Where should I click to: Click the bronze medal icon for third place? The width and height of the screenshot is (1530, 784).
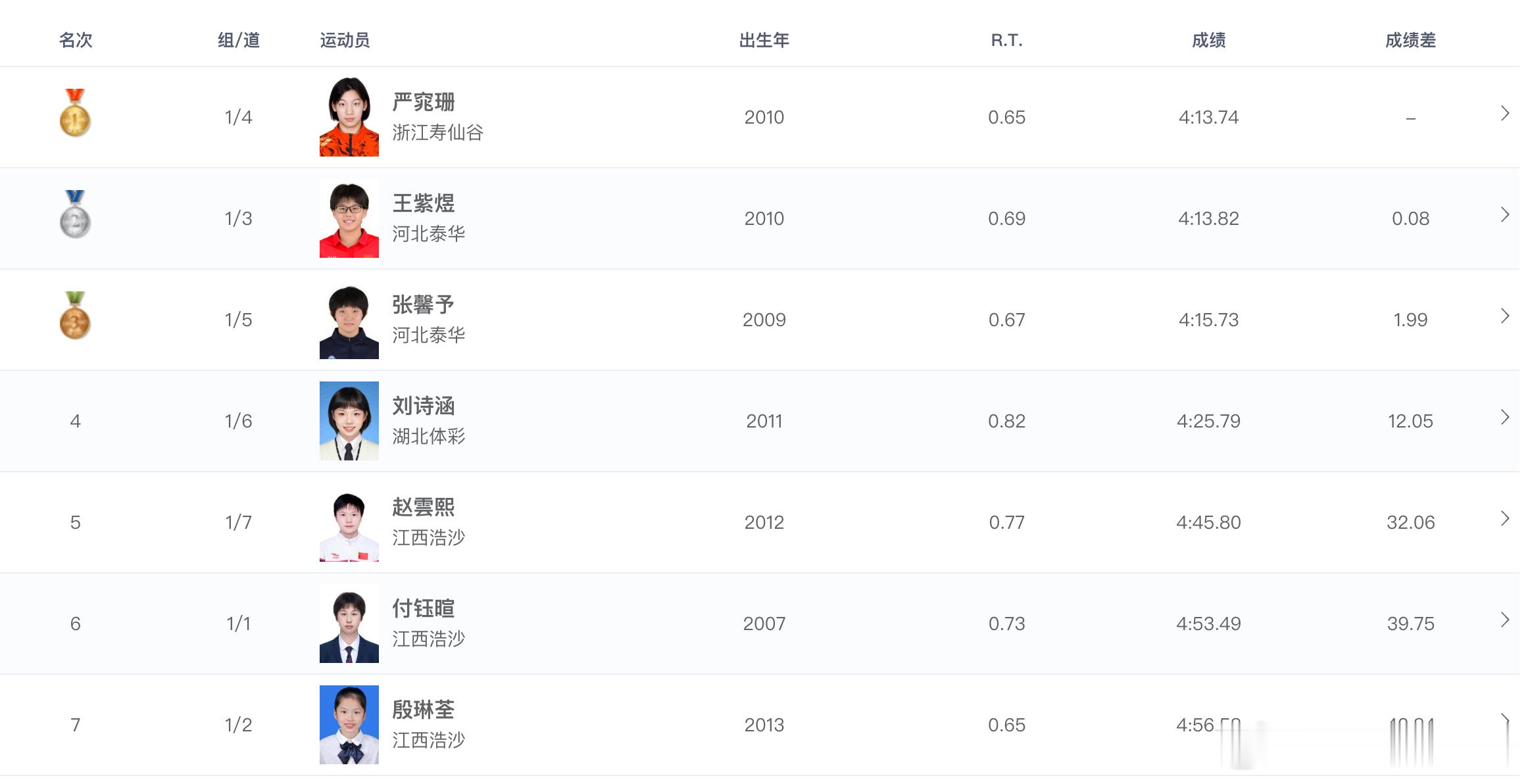(75, 315)
